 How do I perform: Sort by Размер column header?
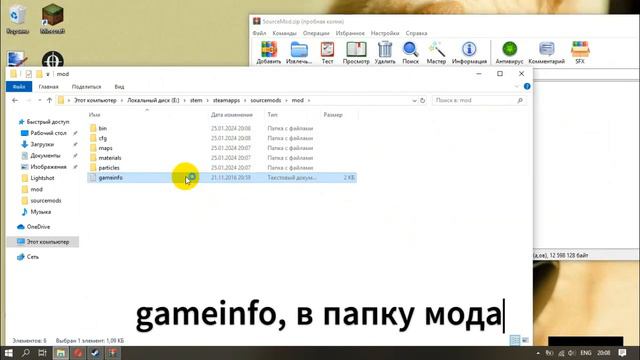[x=333, y=115]
